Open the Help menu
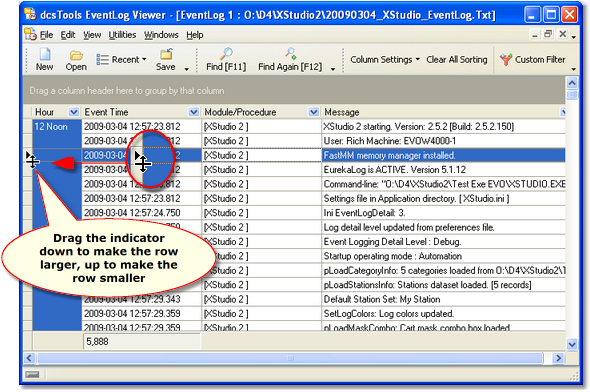Screen dimensions: 590x392 pos(195,35)
